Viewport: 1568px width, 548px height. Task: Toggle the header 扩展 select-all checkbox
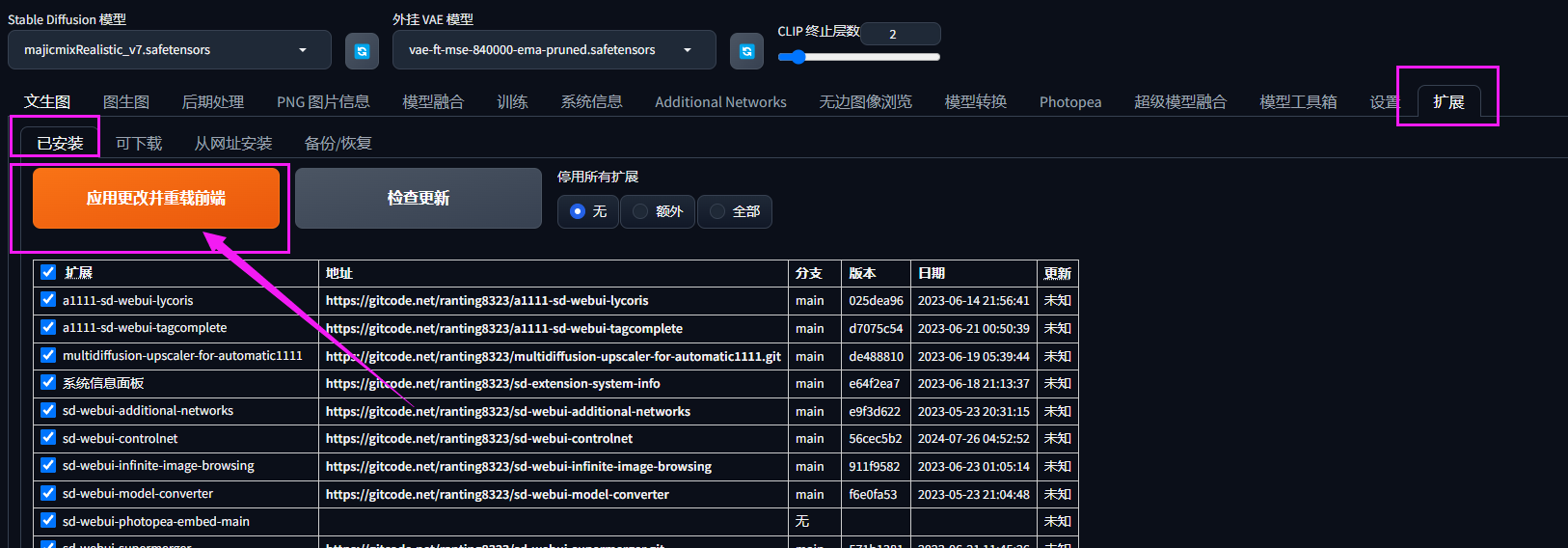(x=48, y=272)
